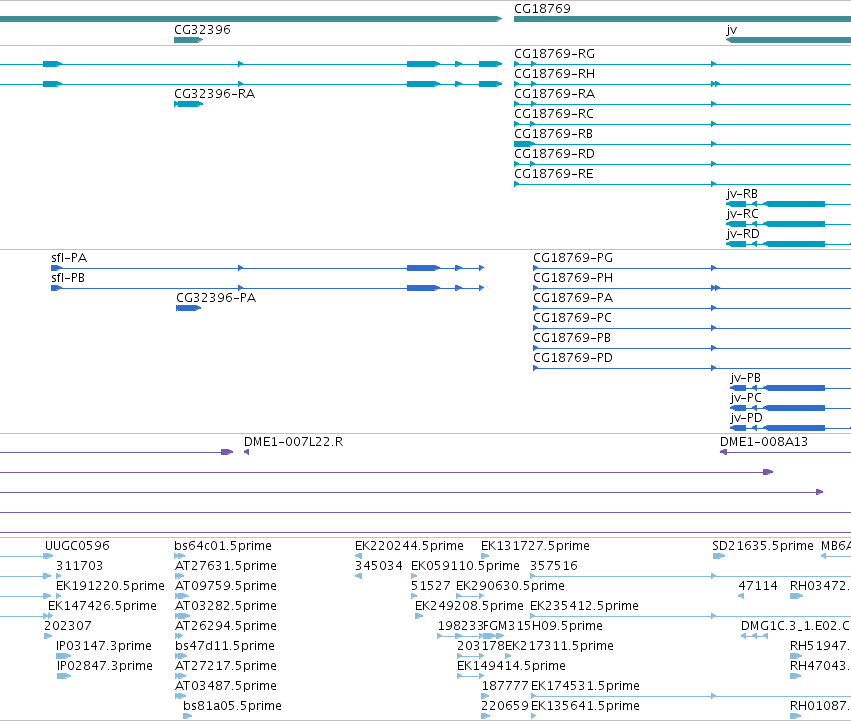
Task: Select EST UUGC0596
Action: pos(77,546)
